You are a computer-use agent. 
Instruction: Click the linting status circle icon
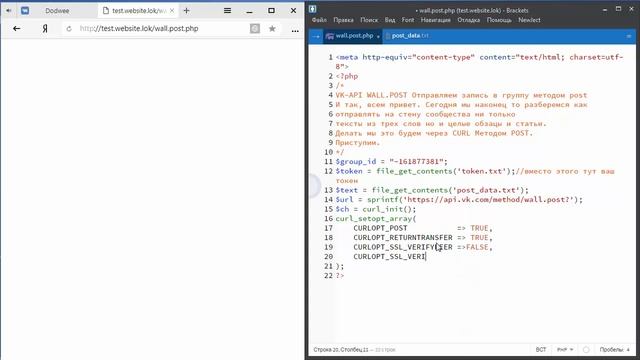pos(586,350)
